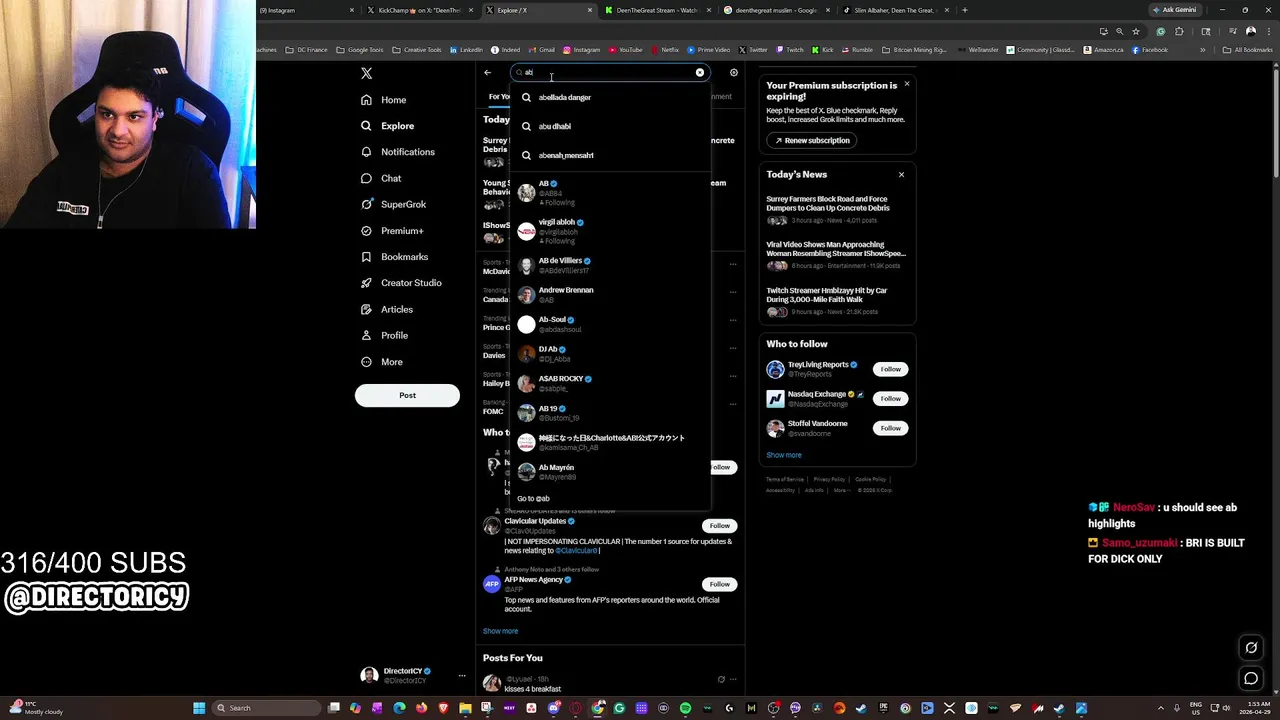
Task: Open DJ Ab profile result
Action: tap(610, 354)
